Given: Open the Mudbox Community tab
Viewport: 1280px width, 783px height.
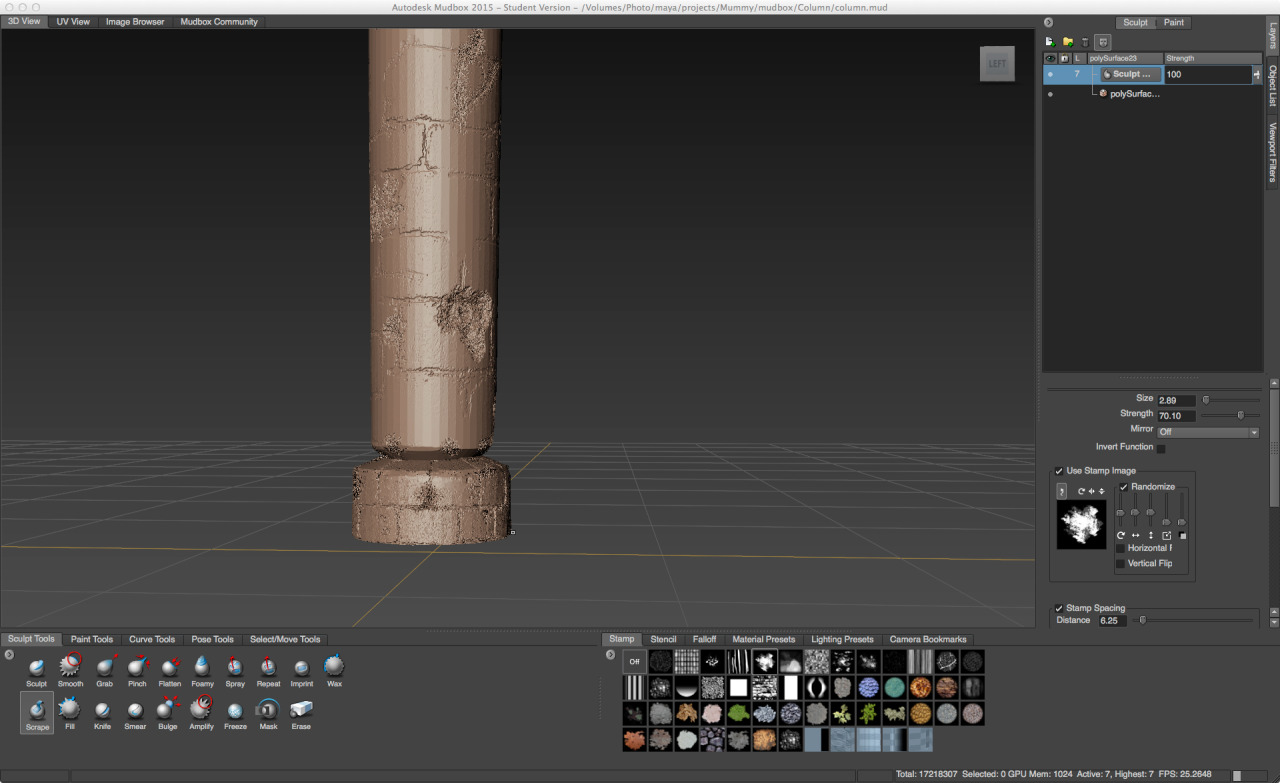Looking at the screenshot, I should [219, 21].
